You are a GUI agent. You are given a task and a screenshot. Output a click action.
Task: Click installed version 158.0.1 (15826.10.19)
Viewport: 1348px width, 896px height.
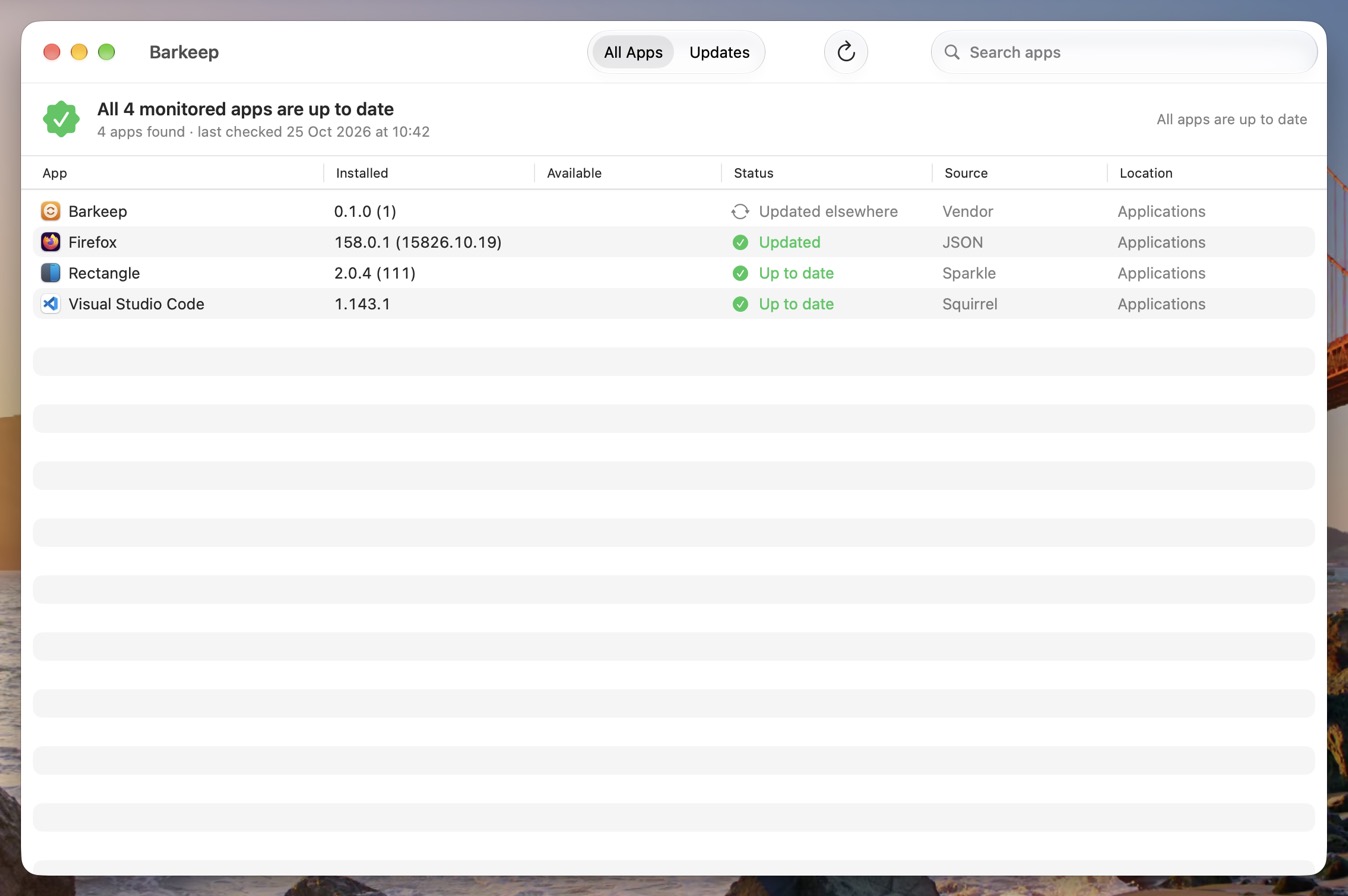[418, 242]
